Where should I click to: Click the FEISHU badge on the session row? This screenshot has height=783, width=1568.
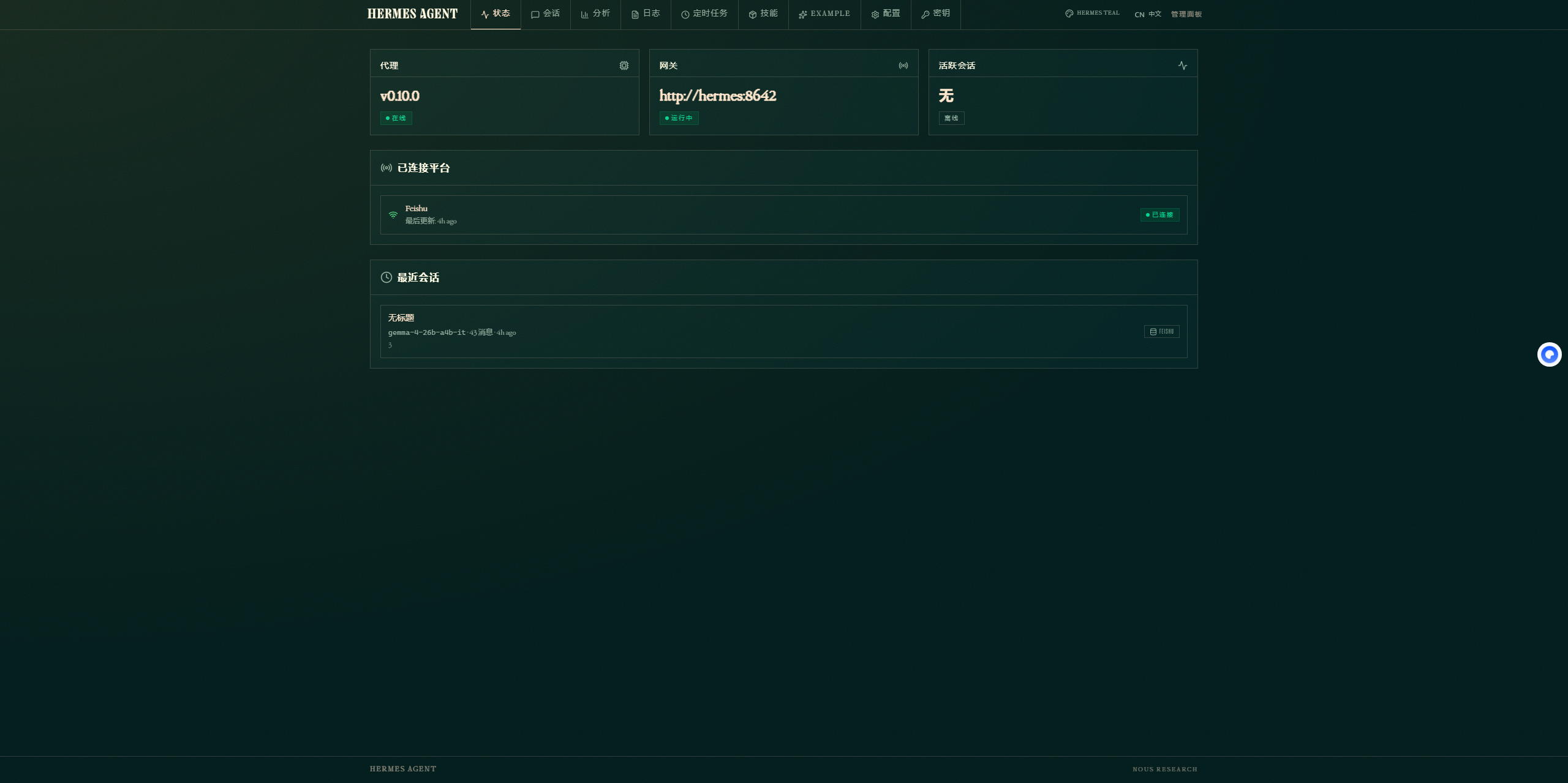[1161, 331]
